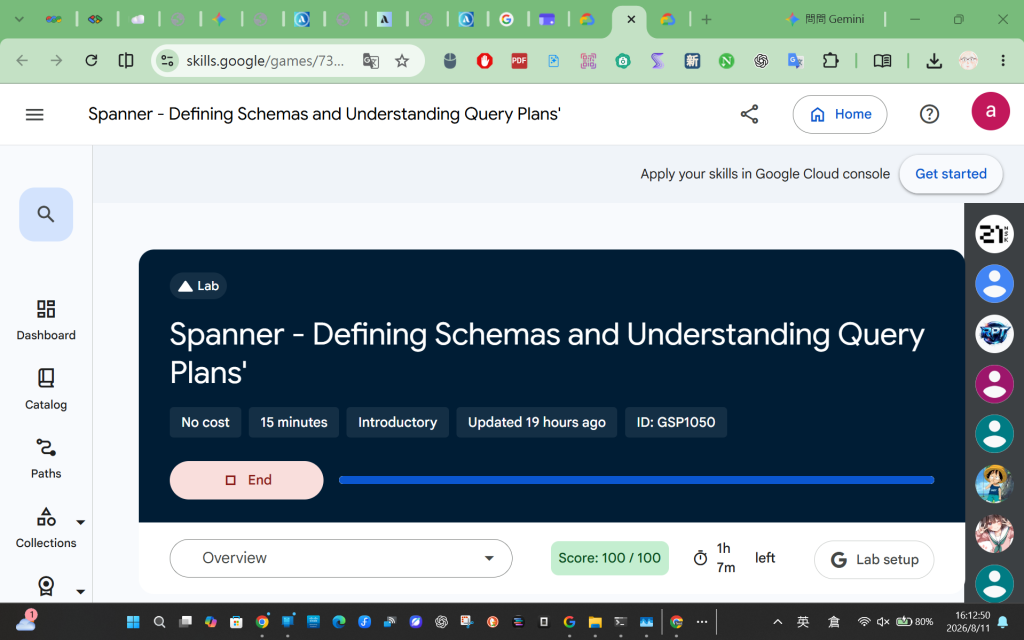Click the Get started button
Viewport: 1024px width, 640px height.
tap(950, 174)
